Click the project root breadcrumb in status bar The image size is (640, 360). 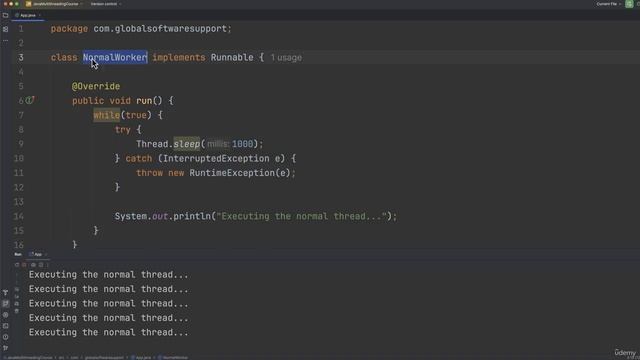30,358
